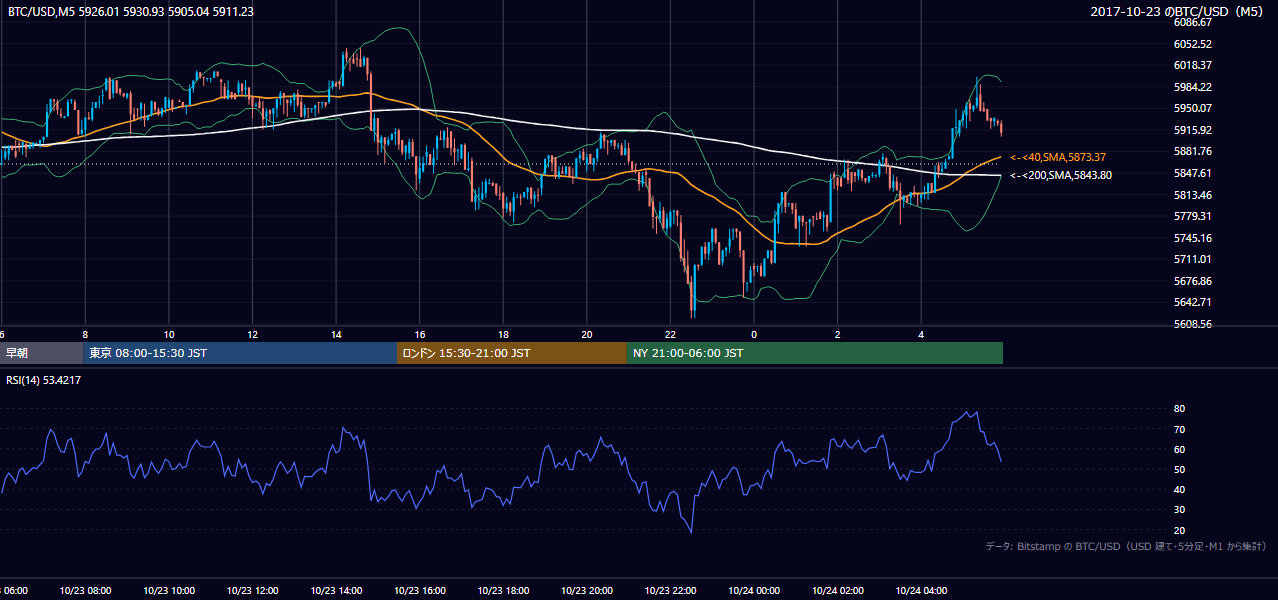Click hour tick 0 under the price chart

pyautogui.click(x=754, y=334)
